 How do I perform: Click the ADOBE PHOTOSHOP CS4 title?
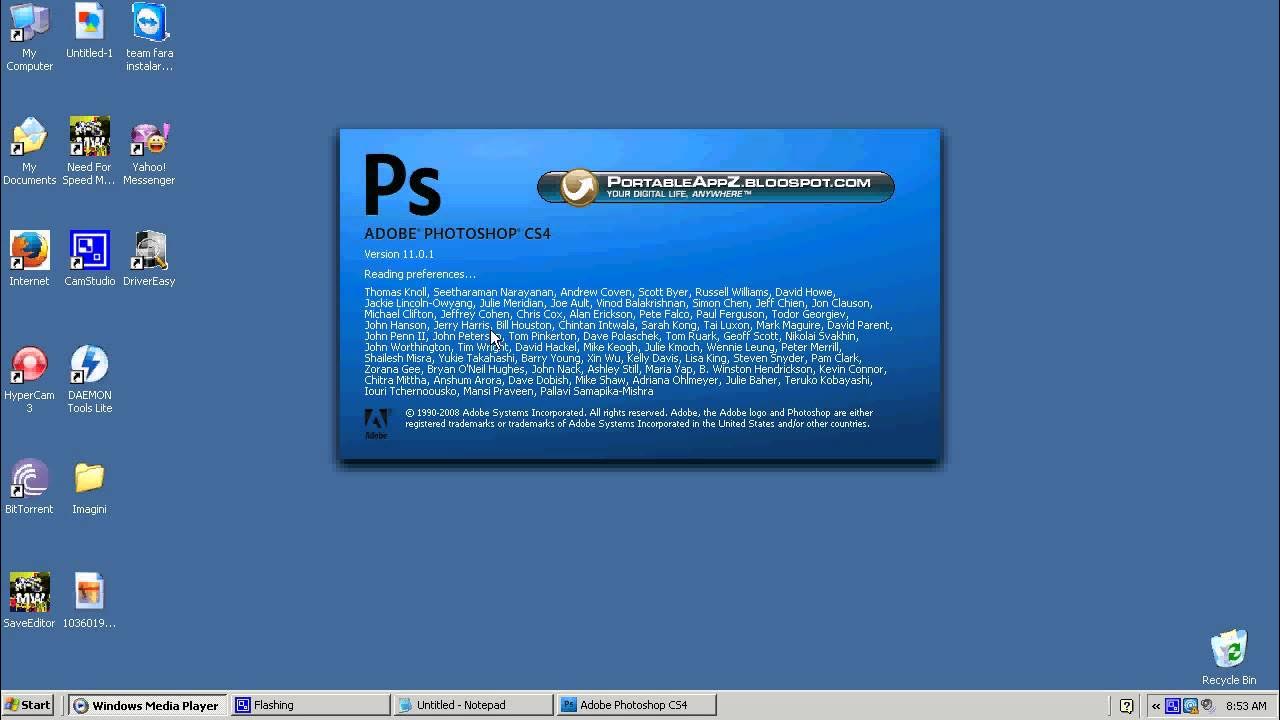click(457, 233)
